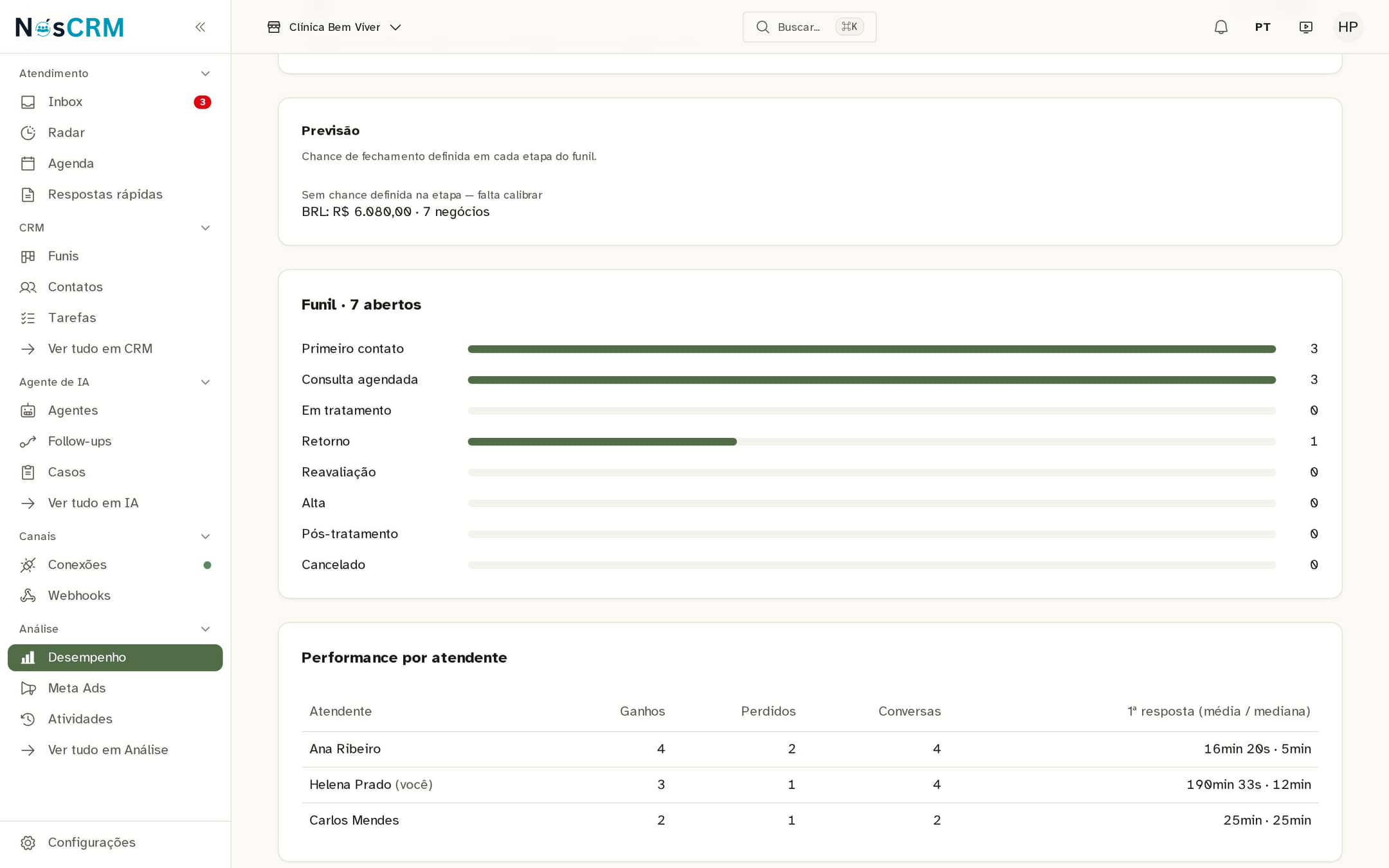The width and height of the screenshot is (1389, 868).
Task: Go to Follow-ups
Action: 115,441
